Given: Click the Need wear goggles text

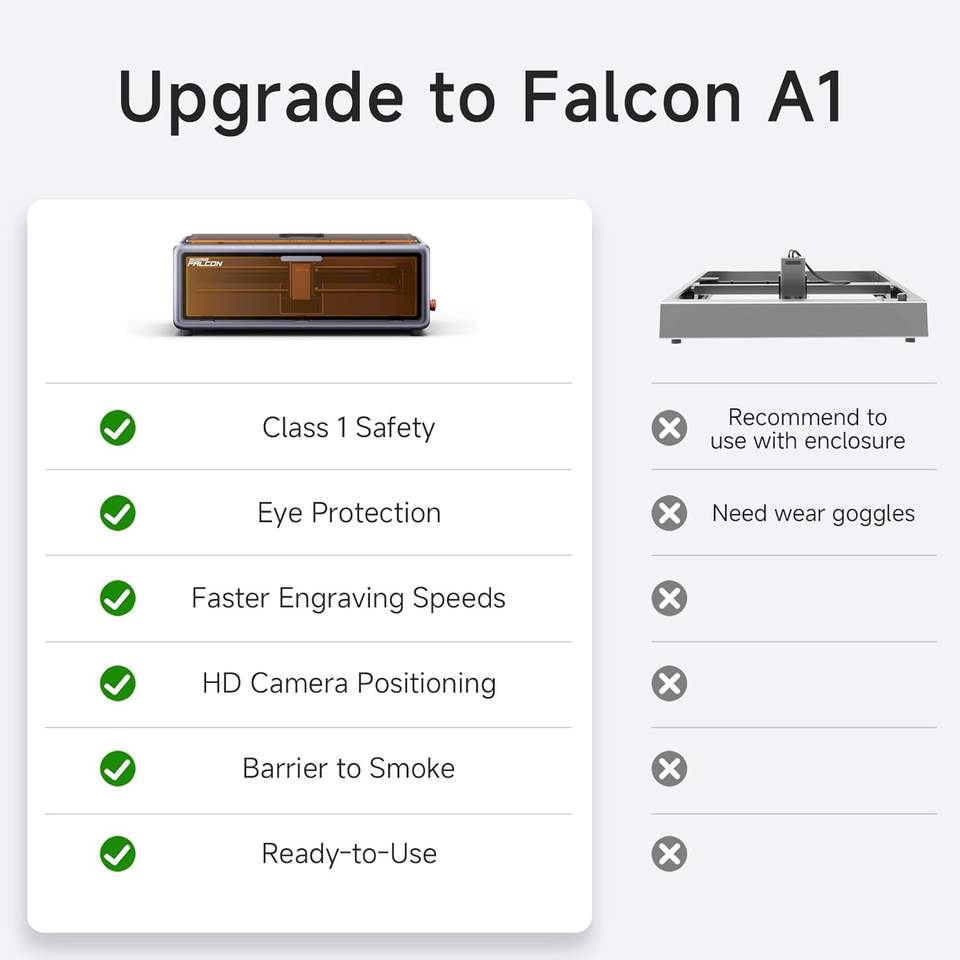Looking at the screenshot, I should (813, 514).
